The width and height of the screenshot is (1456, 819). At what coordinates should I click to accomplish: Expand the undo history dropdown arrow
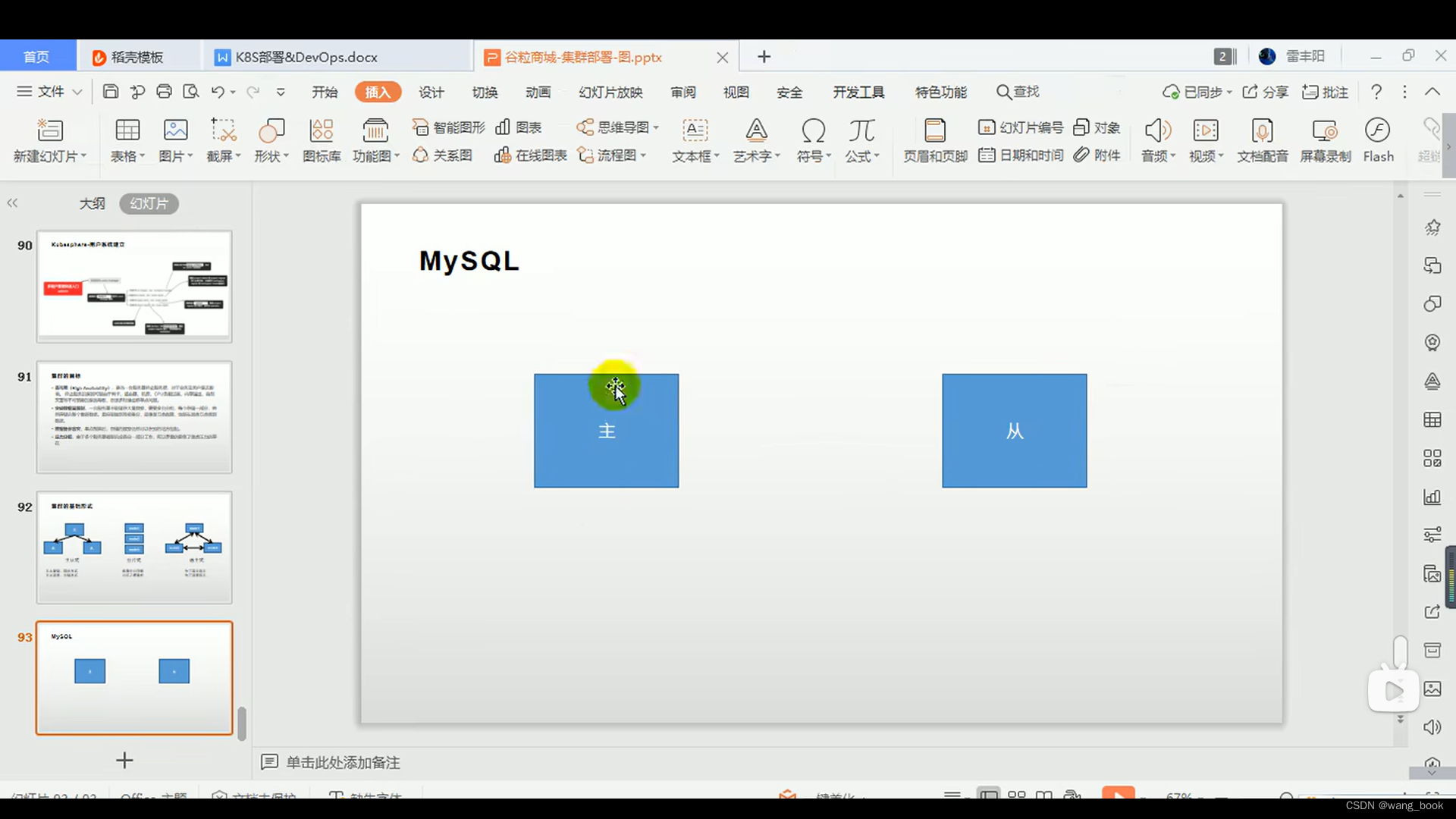pyautogui.click(x=233, y=92)
